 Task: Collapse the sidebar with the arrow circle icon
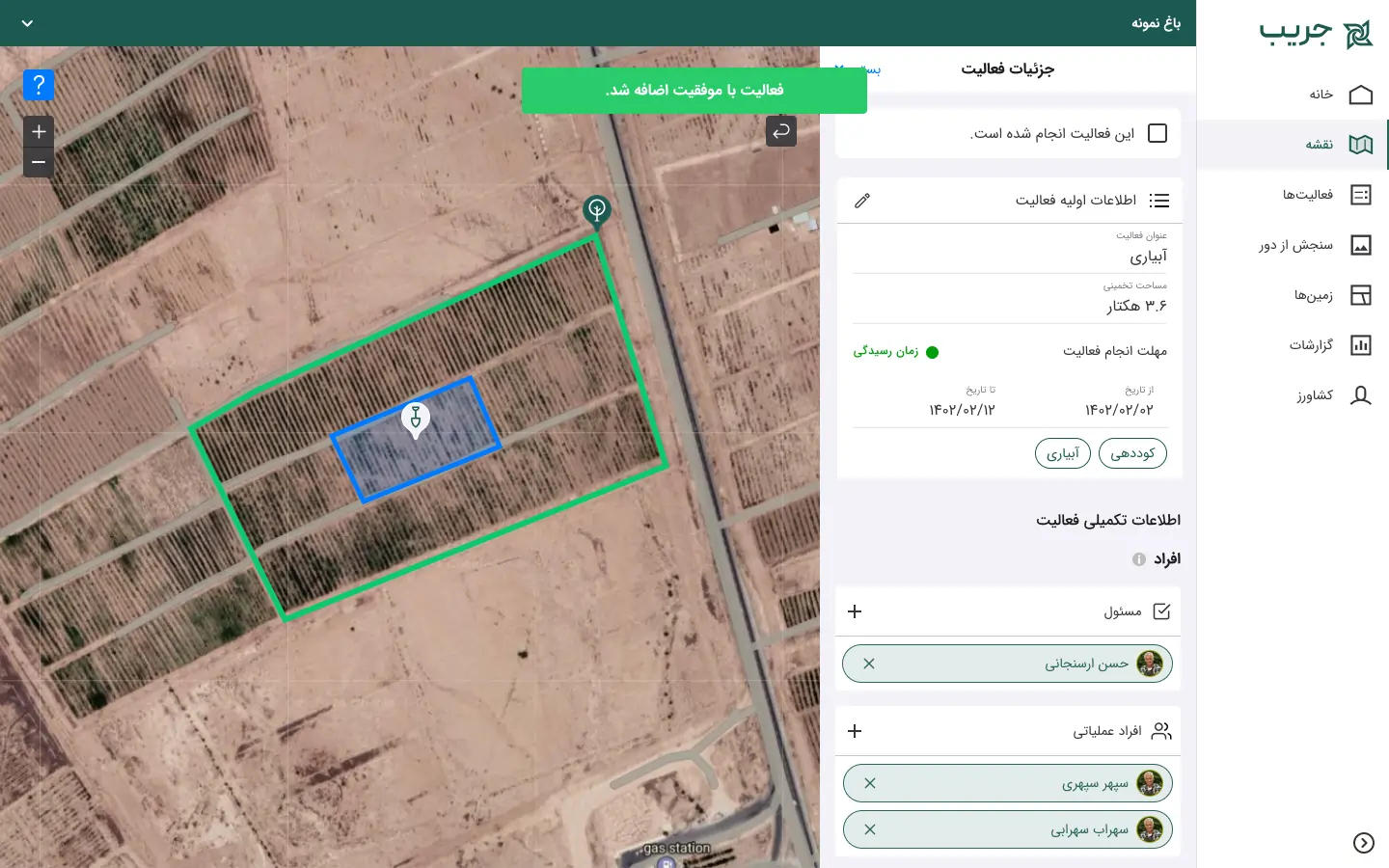click(1364, 843)
